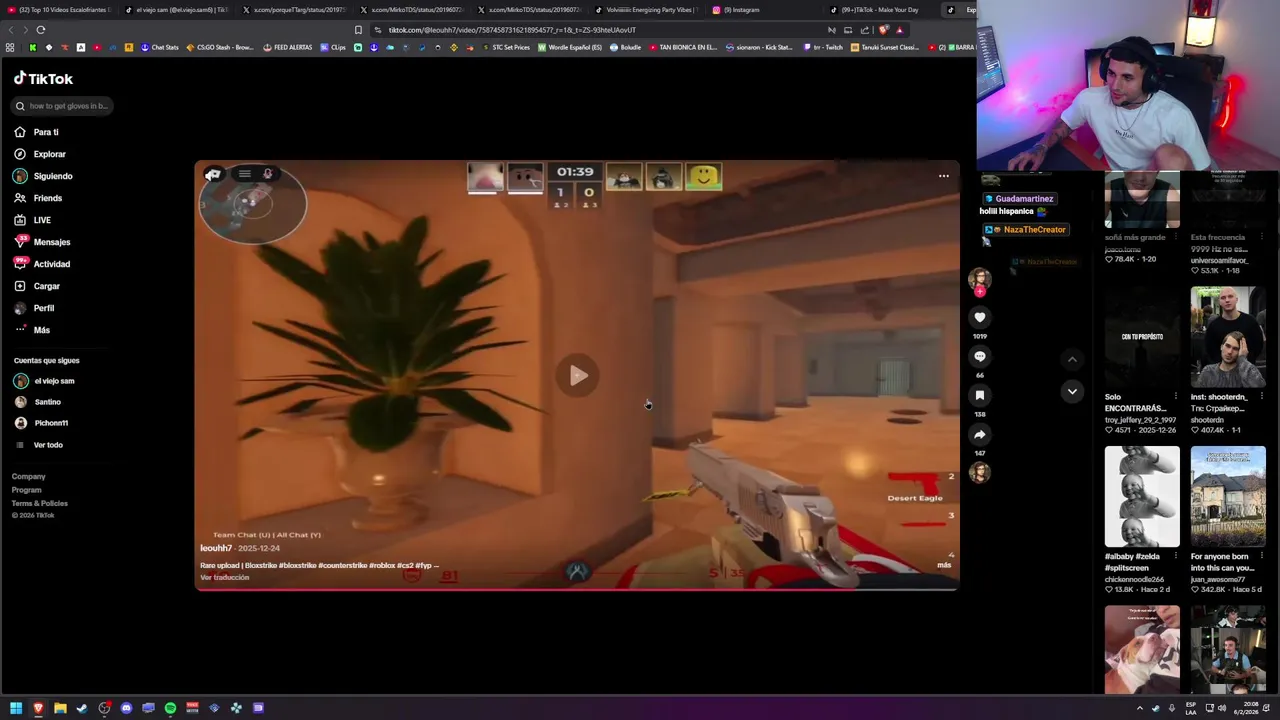Bookmark the video to favorites
The height and width of the screenshot is (720, 1280).
980,395
